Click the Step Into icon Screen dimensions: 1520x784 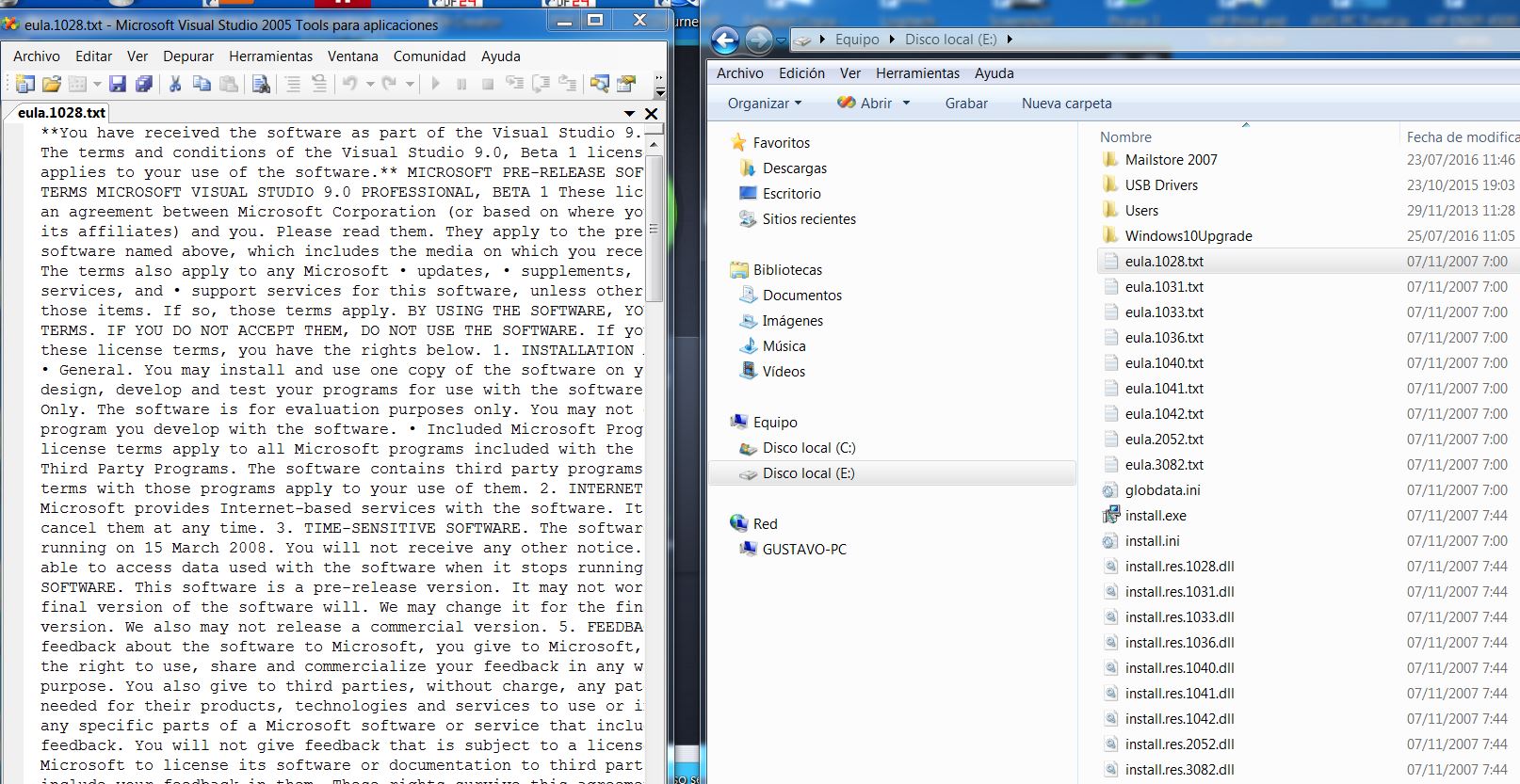point(515,84)
